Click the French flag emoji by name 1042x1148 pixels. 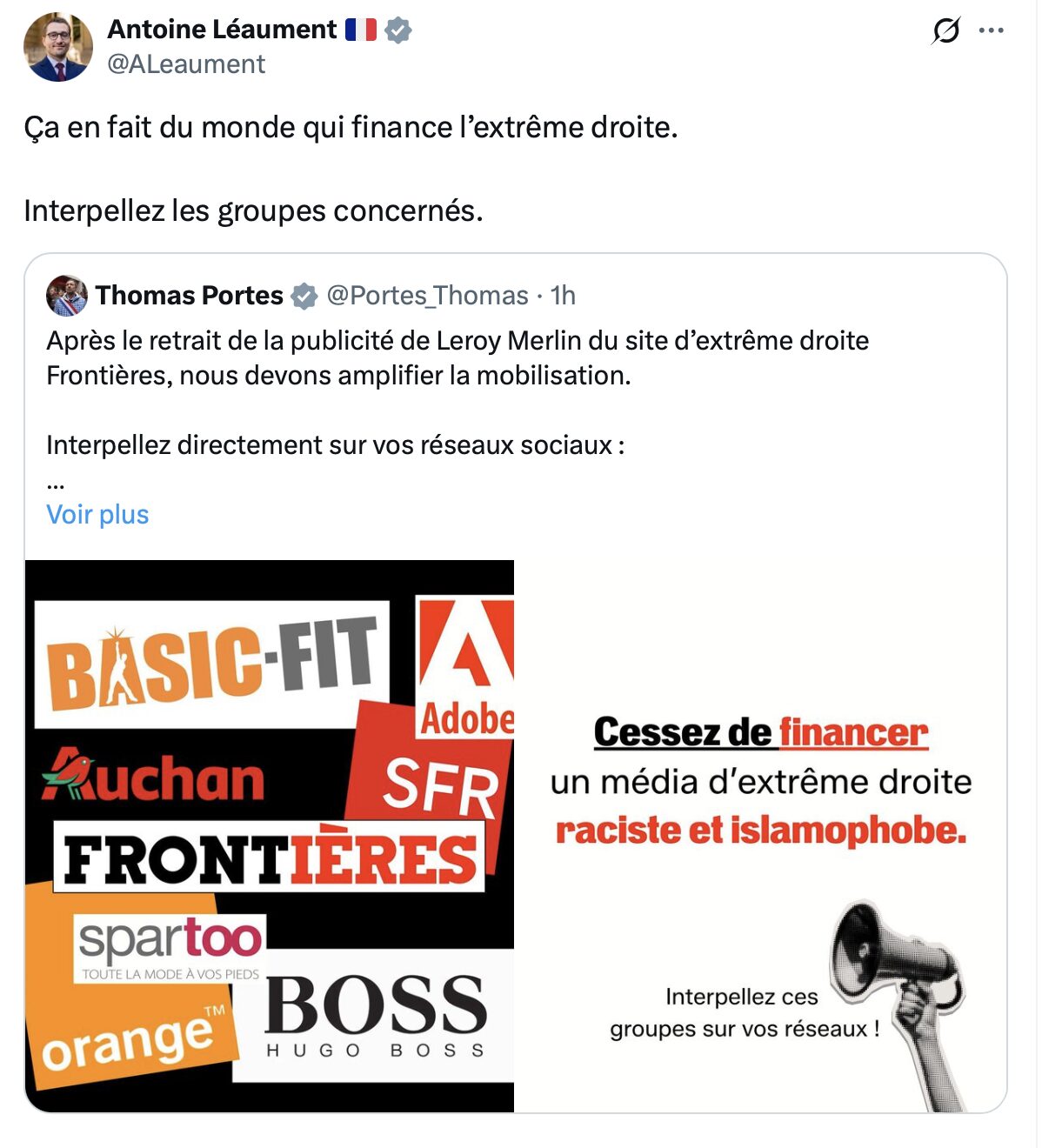360,30
